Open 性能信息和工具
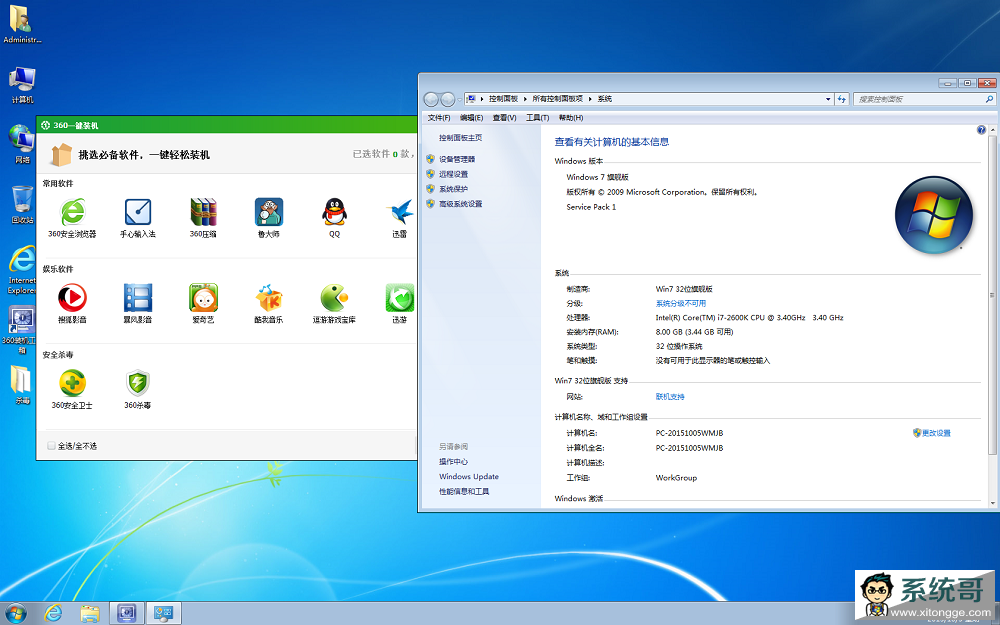1000x625 pixels. click(464, 492)
